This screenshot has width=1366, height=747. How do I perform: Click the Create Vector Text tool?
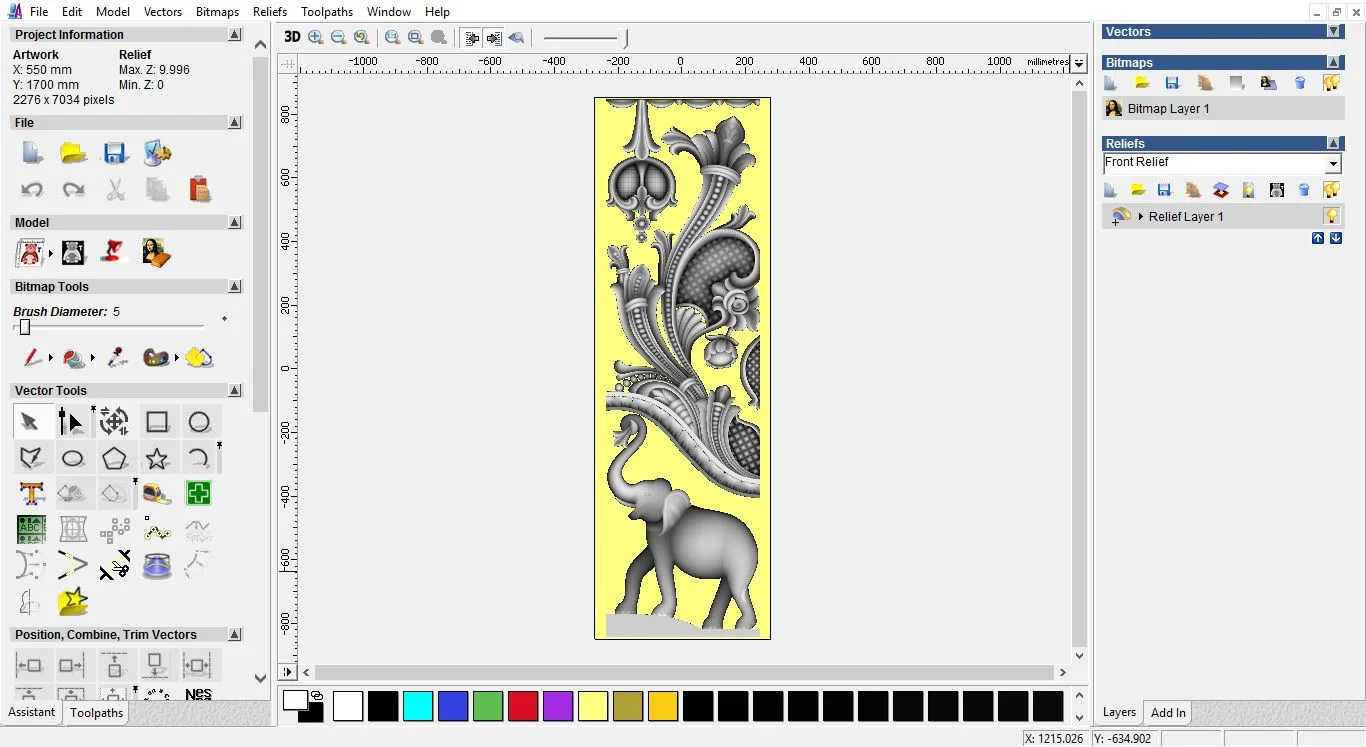tap(31, 493)
